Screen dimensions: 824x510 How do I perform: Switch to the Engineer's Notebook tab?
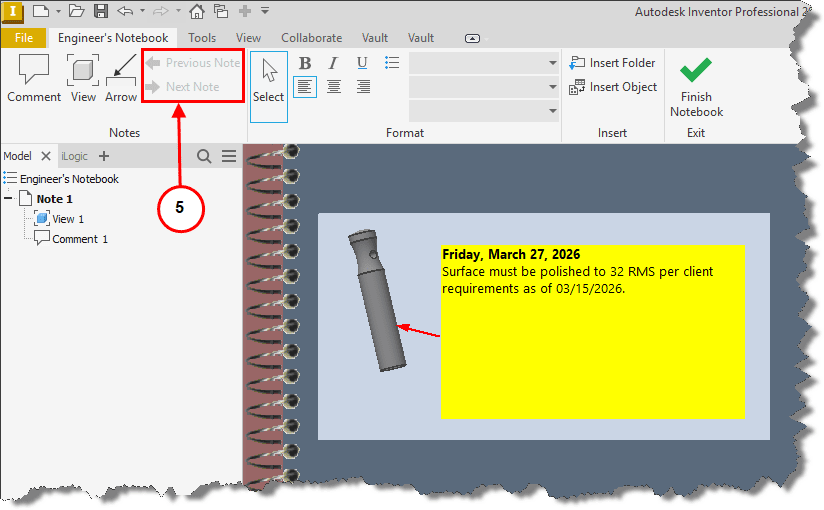pos(113,38)
